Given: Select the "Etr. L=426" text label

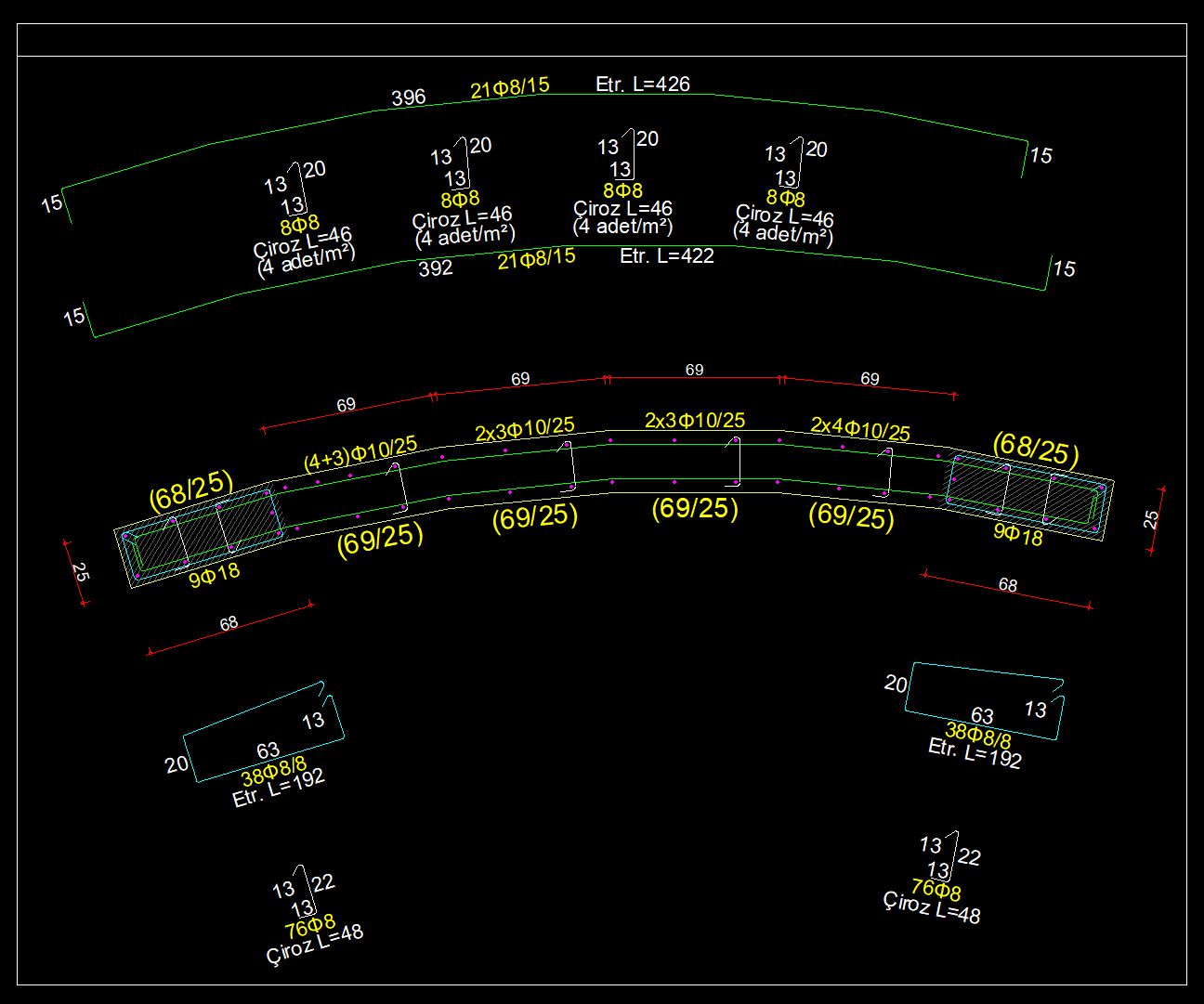Looking at the screenshot, I should click(x=642, y=85).
